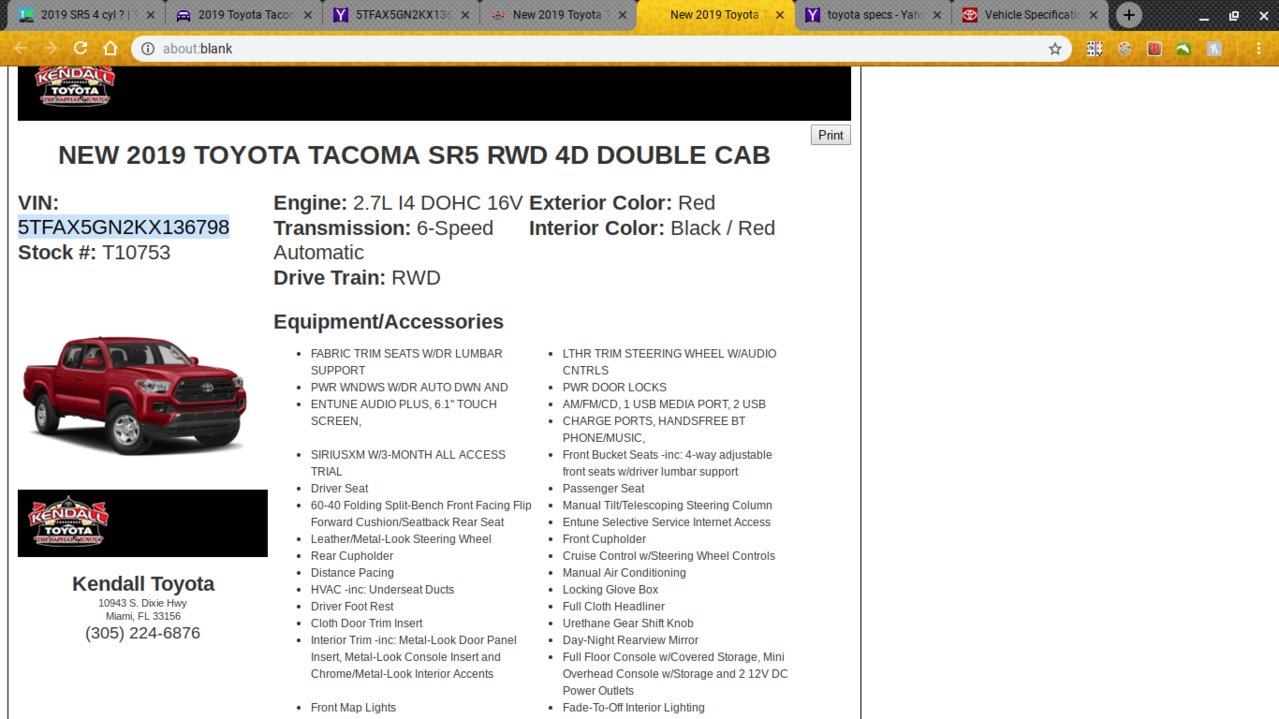The width and height of the screenshot is (1279, 719).
Task: Close the '5TFAX5GN2KX13' tab
Action: point(464,15)
